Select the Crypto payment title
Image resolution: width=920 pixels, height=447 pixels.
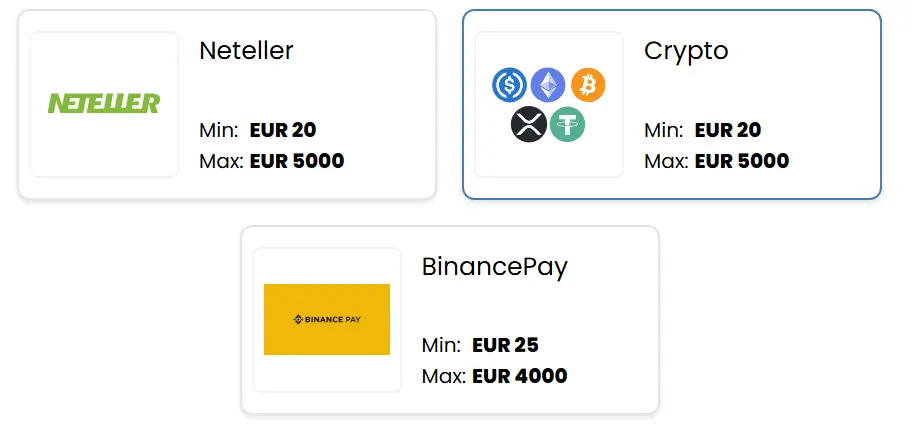point(686,50)
